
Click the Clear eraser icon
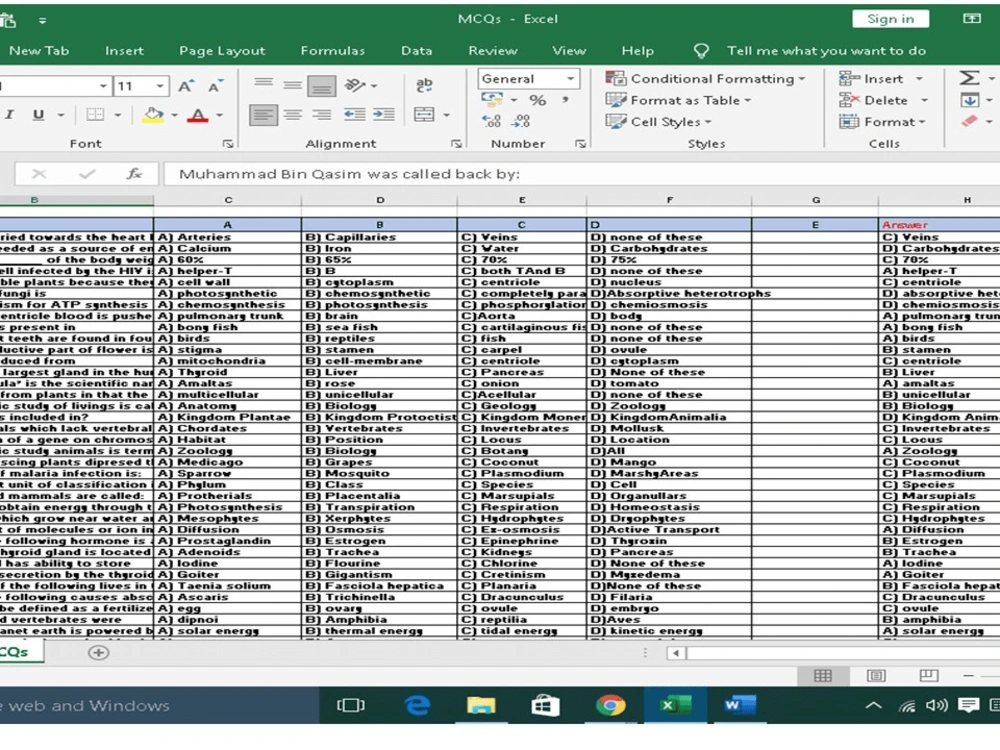tap(970, 121)
